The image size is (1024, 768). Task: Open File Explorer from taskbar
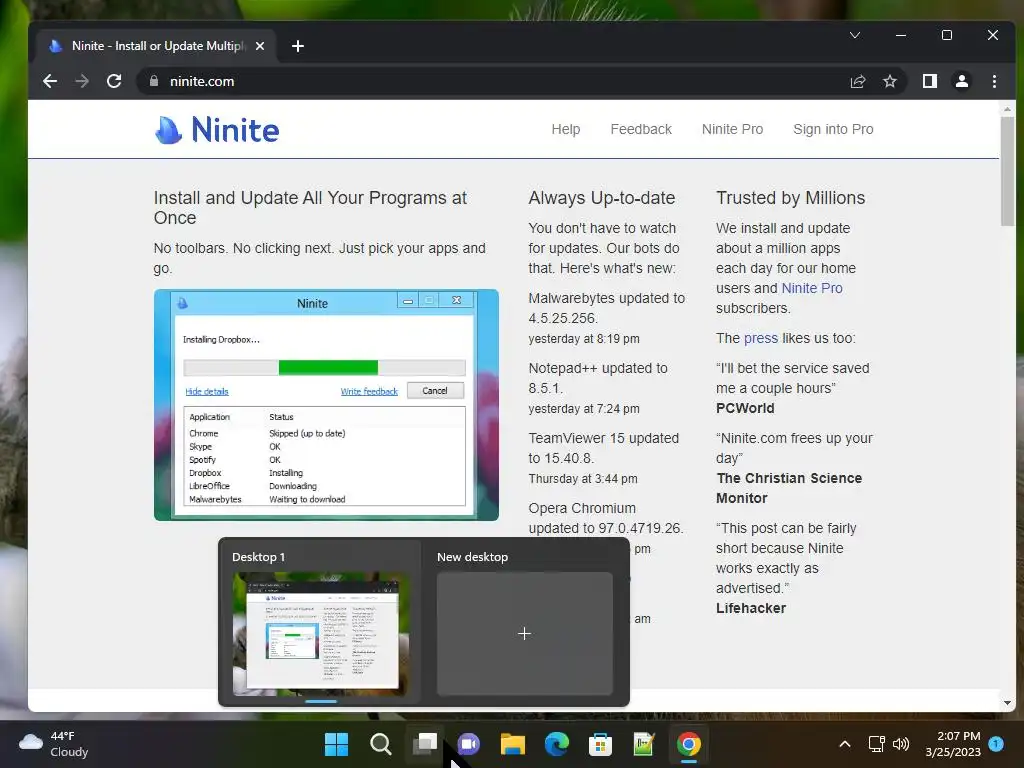click(x=513, y=744)
